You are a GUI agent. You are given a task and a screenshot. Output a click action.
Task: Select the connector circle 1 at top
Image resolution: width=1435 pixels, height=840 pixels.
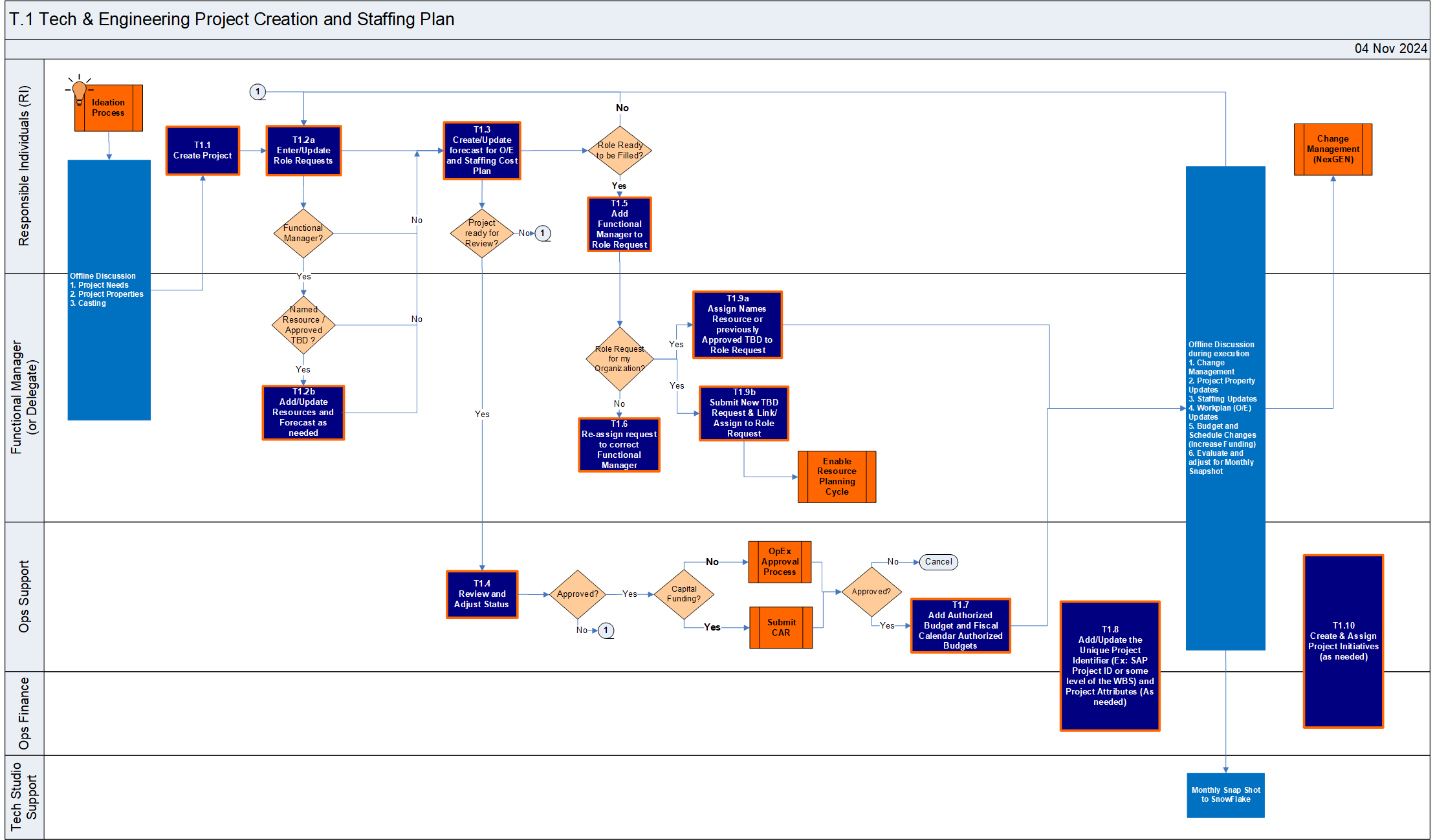tap(257, 92)
